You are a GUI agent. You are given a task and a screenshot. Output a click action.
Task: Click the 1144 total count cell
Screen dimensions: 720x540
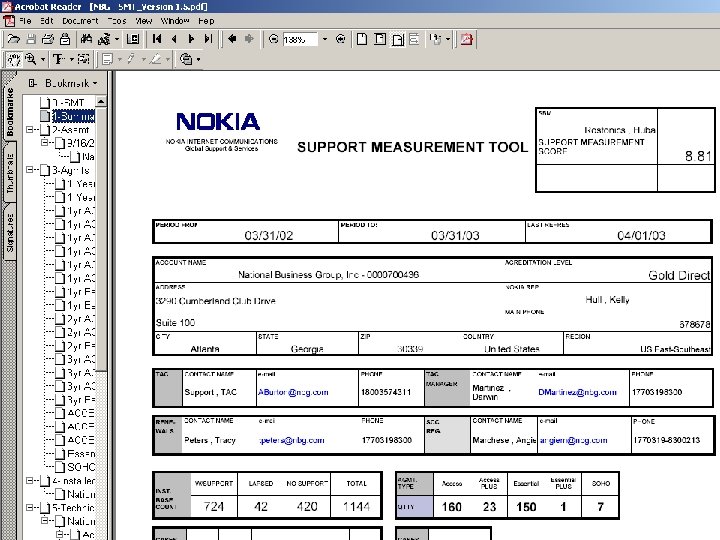point(356,506)
